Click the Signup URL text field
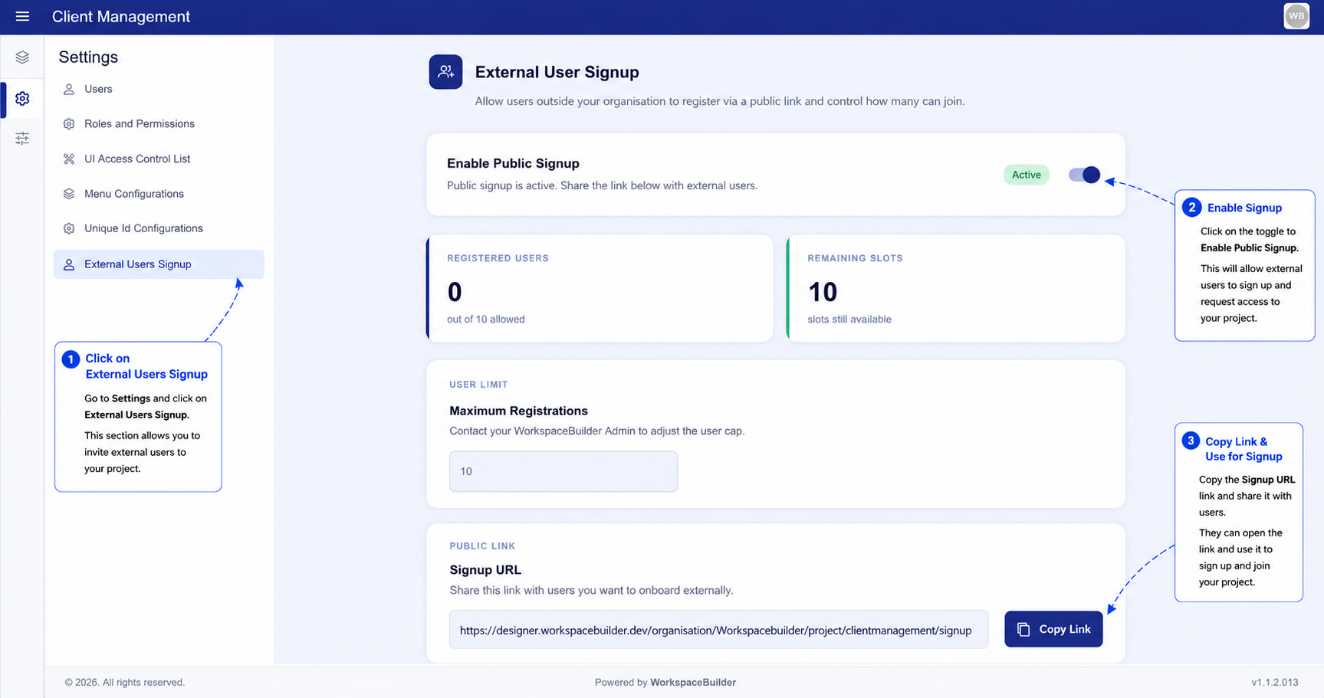 pos(718,630)
